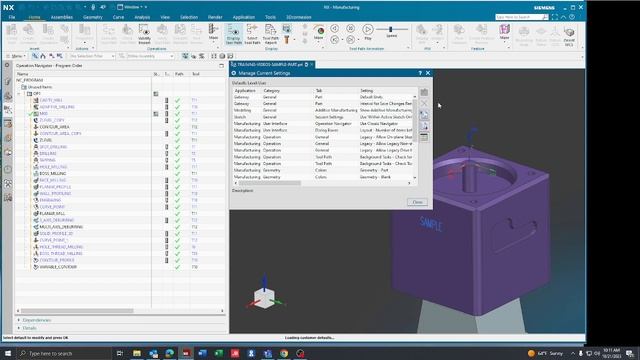Open the resource bar settings gear icon

[7, 65]
